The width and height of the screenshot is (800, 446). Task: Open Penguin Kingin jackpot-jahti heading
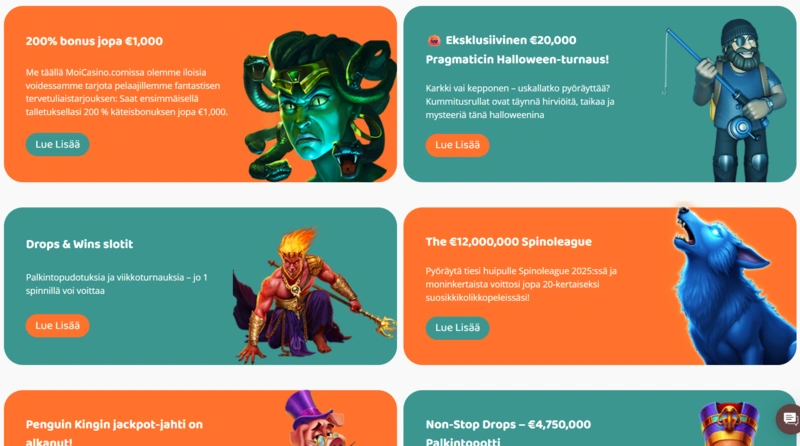pos(114,433)
